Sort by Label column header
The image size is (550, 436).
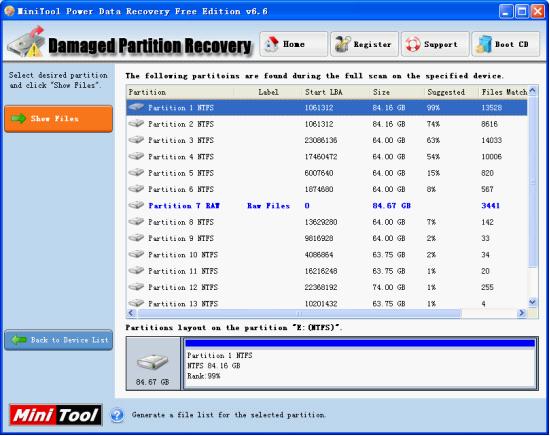tap(268, 92)
